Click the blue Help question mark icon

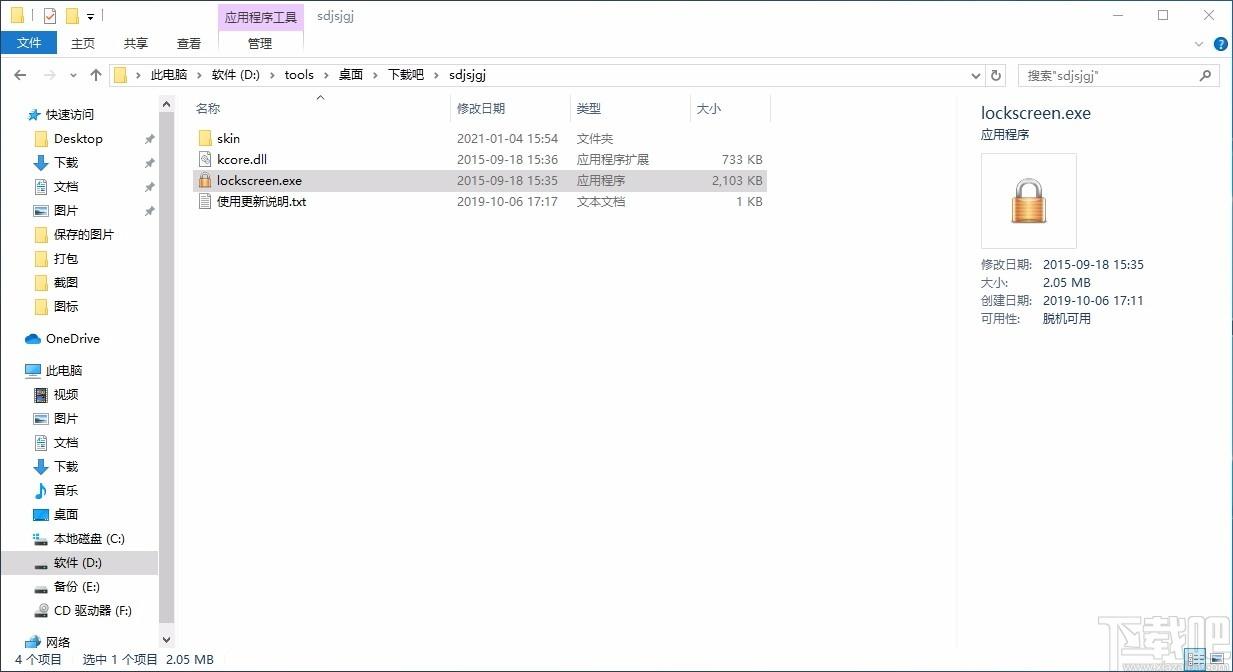[x=1221, y=44]
